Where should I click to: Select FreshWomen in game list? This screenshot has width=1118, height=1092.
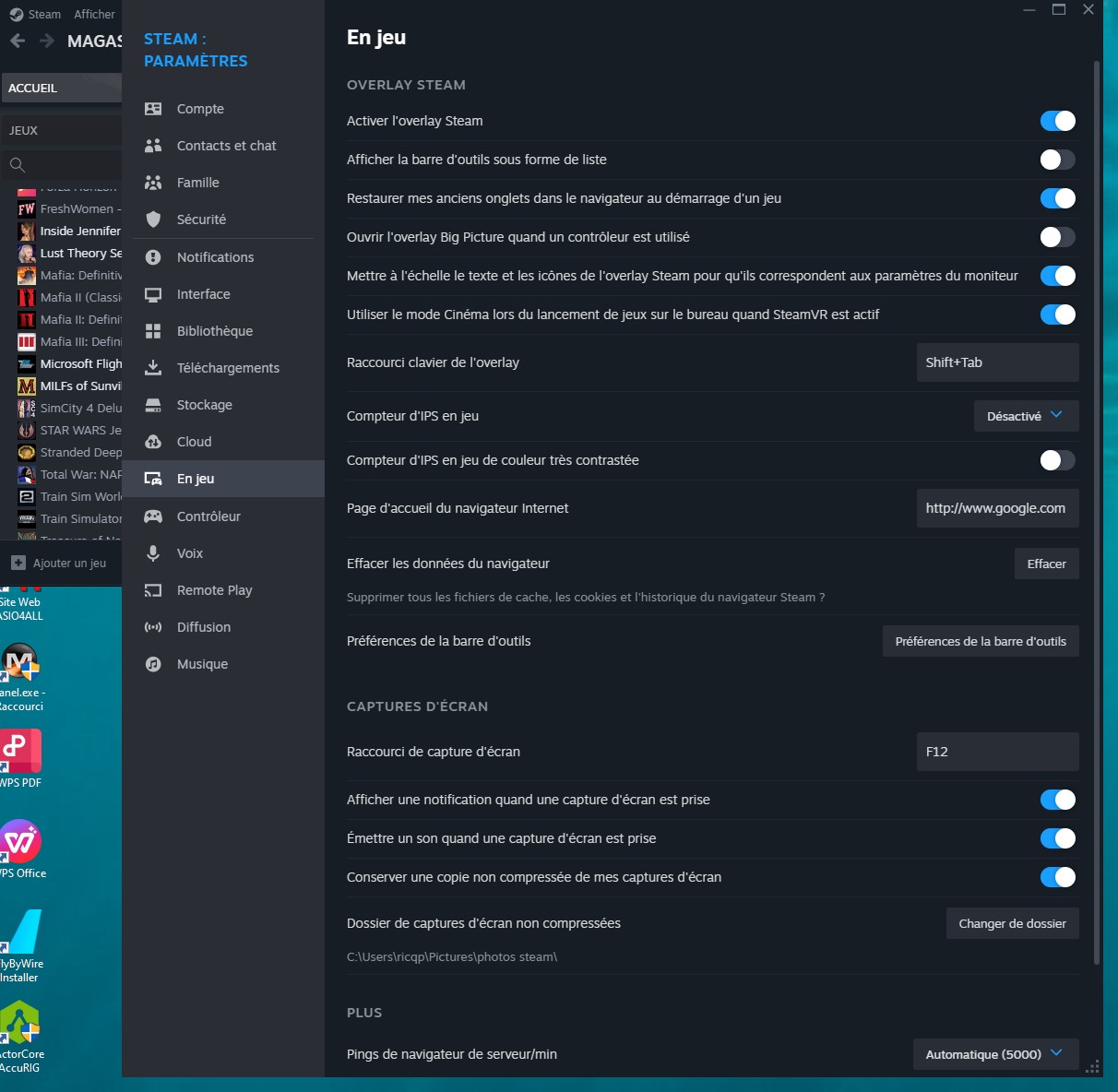pyautogui.click(x=69, y=208)
